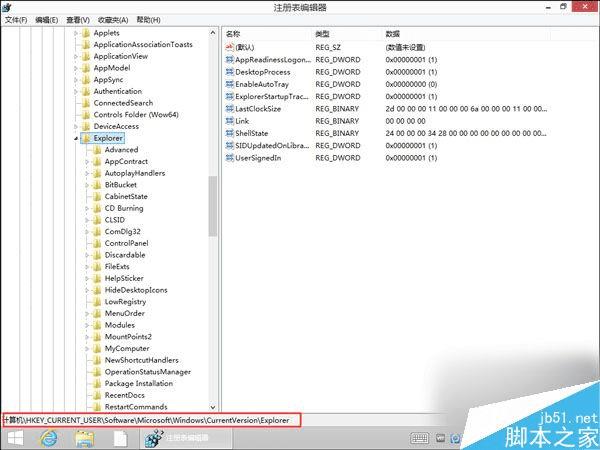The height and width of the screenshot is (450, 600).
Task: Click the ShellState value icon
Action: pyautogui.click(x=230, y=133)
